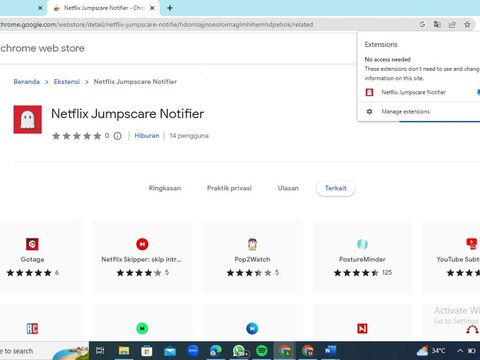This screenshot has height=360, width=480.
Task: Switch to the Ulasan tab
Action: [288, 188]
